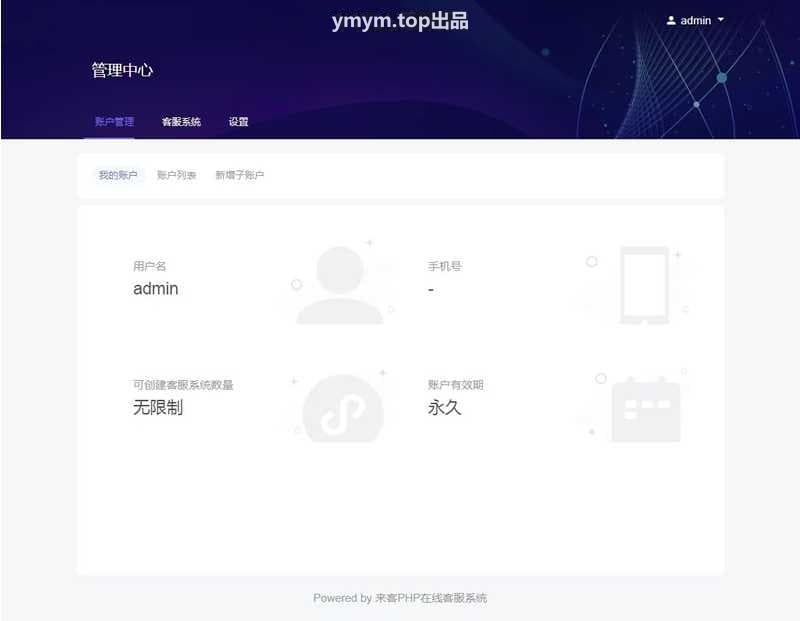
Task: Switch to the 账户管理 tab
Action: point(114,121)
